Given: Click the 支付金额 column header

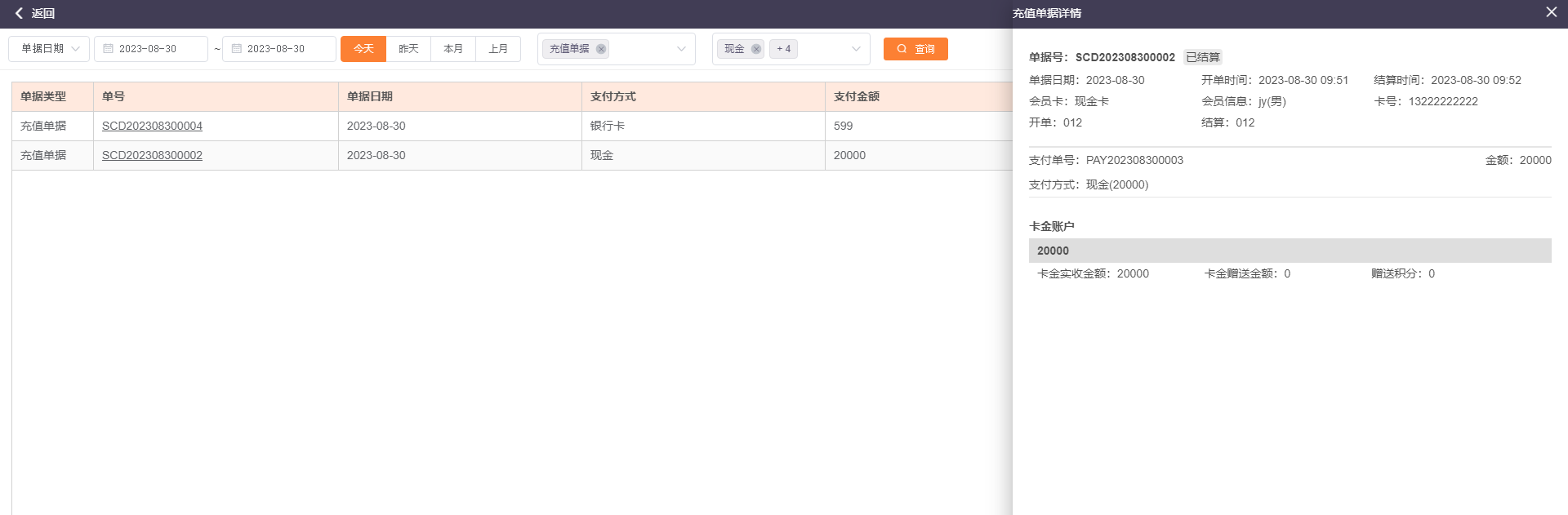Looking at the screenshot, I should pyautogui.click(x=919, y=96).
